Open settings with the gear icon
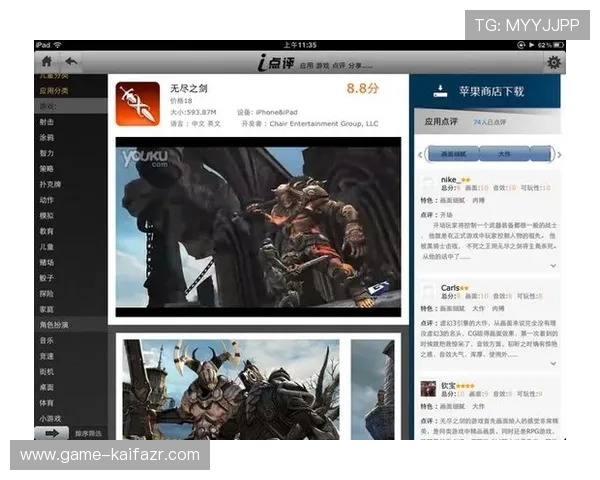Image resolution: width=600 pixels, height=480 pixels. [553, 62]
